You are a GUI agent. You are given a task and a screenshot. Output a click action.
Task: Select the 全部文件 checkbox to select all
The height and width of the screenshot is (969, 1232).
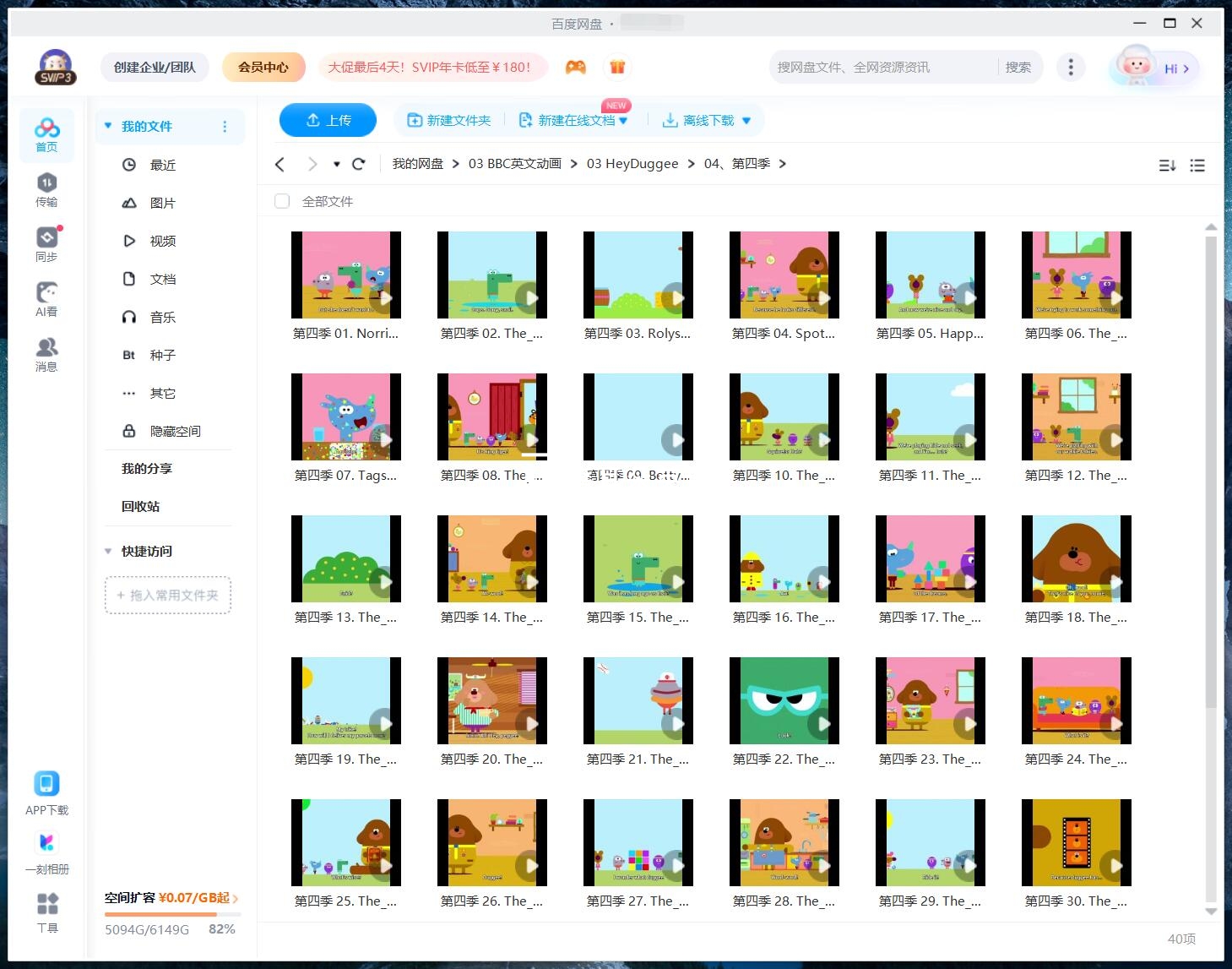point(282,201)
